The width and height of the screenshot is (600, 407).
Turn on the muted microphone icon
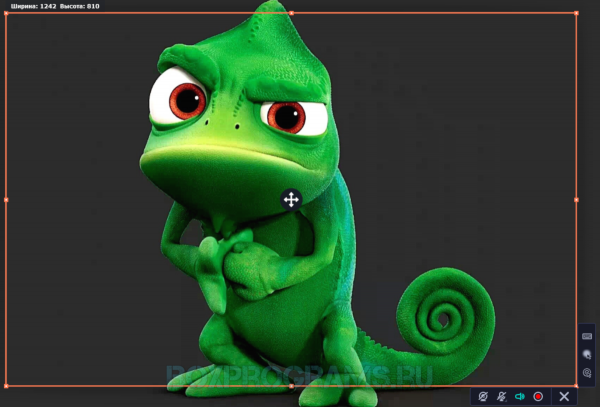tap(501, 396)
